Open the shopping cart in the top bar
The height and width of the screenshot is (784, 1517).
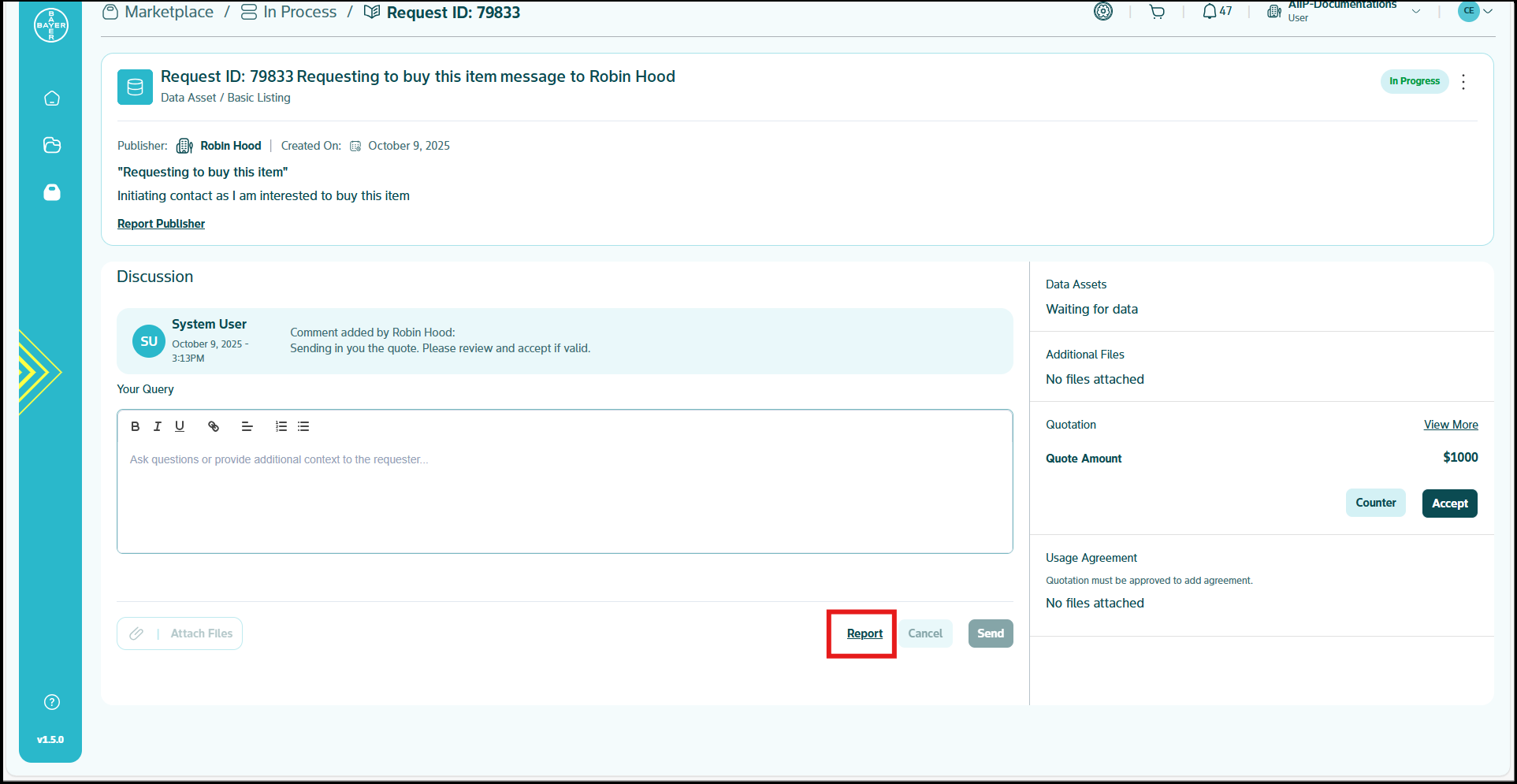[x=1156, y=12]
